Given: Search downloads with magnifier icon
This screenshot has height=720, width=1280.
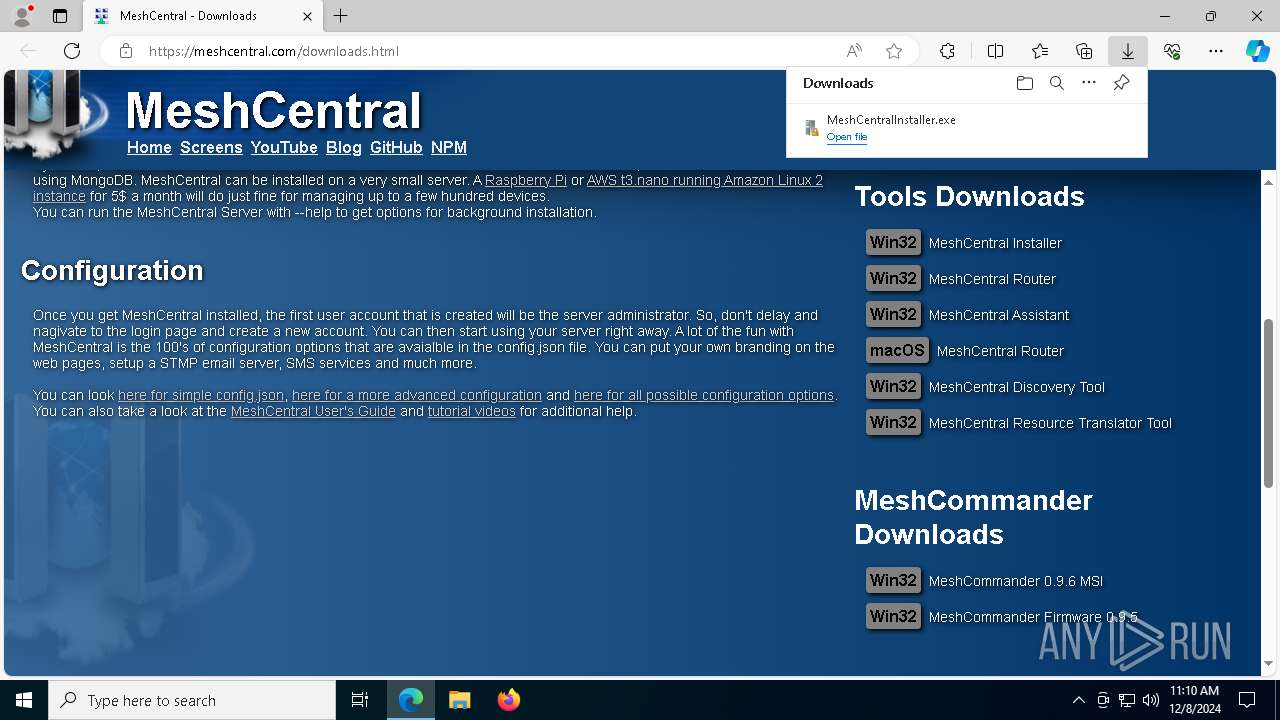Looking at the screenshot, I should click(x=1056, y=83).
